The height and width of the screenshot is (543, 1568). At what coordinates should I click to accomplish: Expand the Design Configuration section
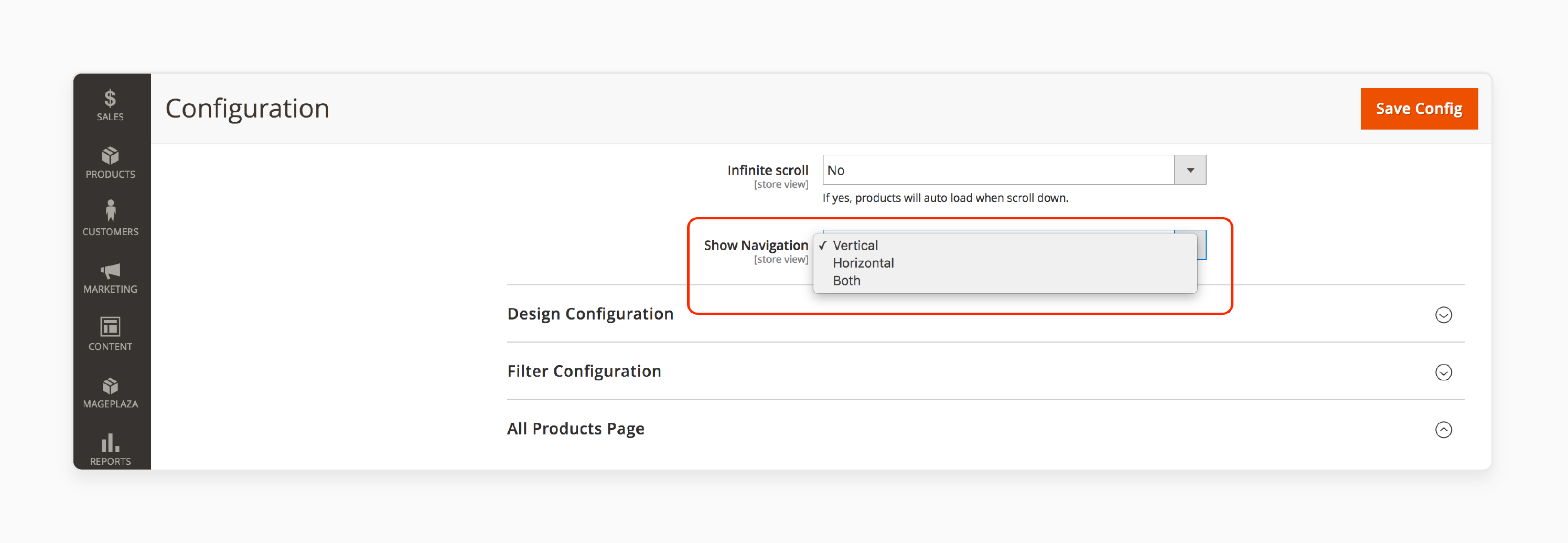[1443, 315]
